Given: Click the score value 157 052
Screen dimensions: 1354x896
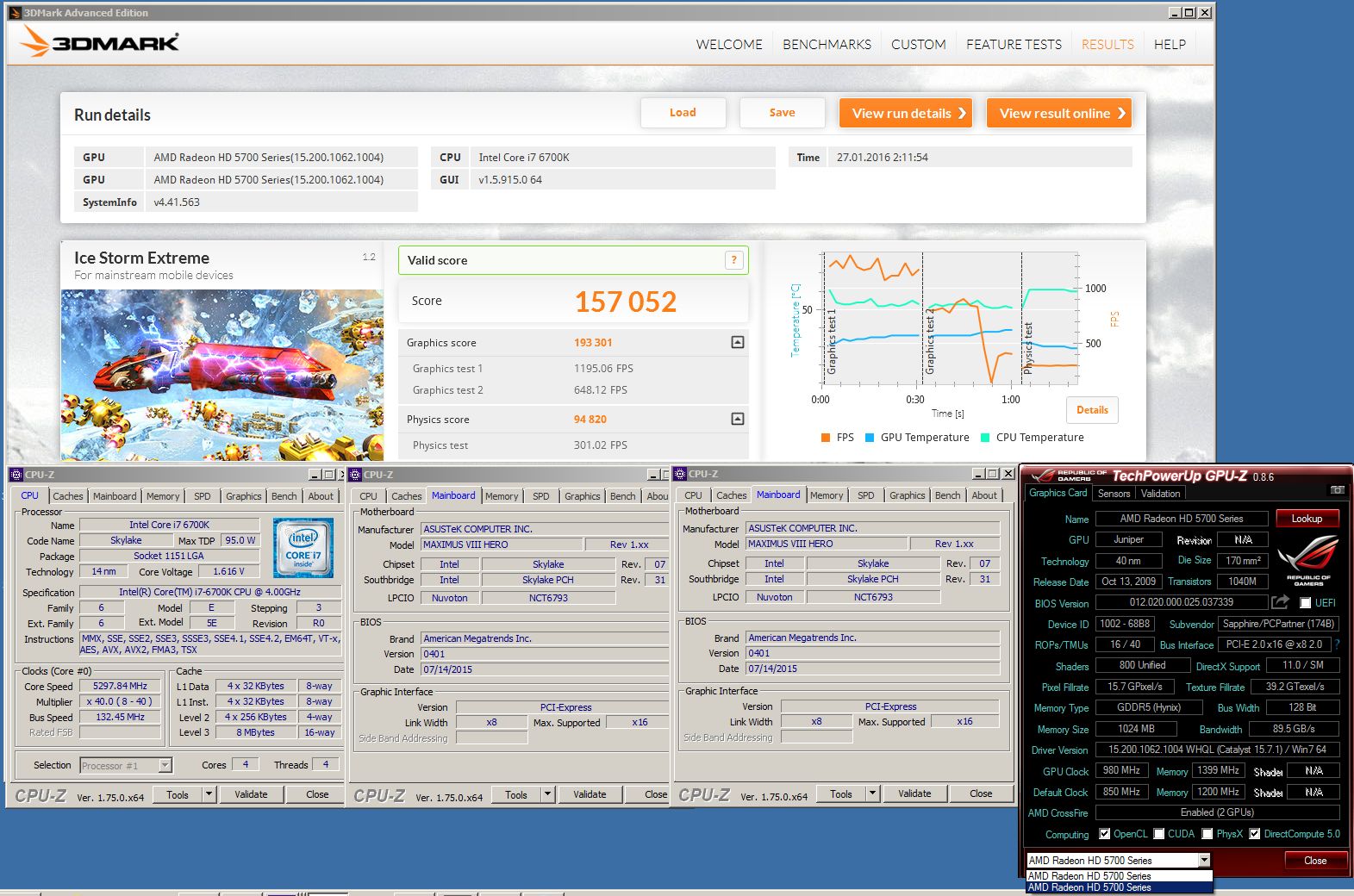Looking at the screenshot, I should (x=626, y=302).
